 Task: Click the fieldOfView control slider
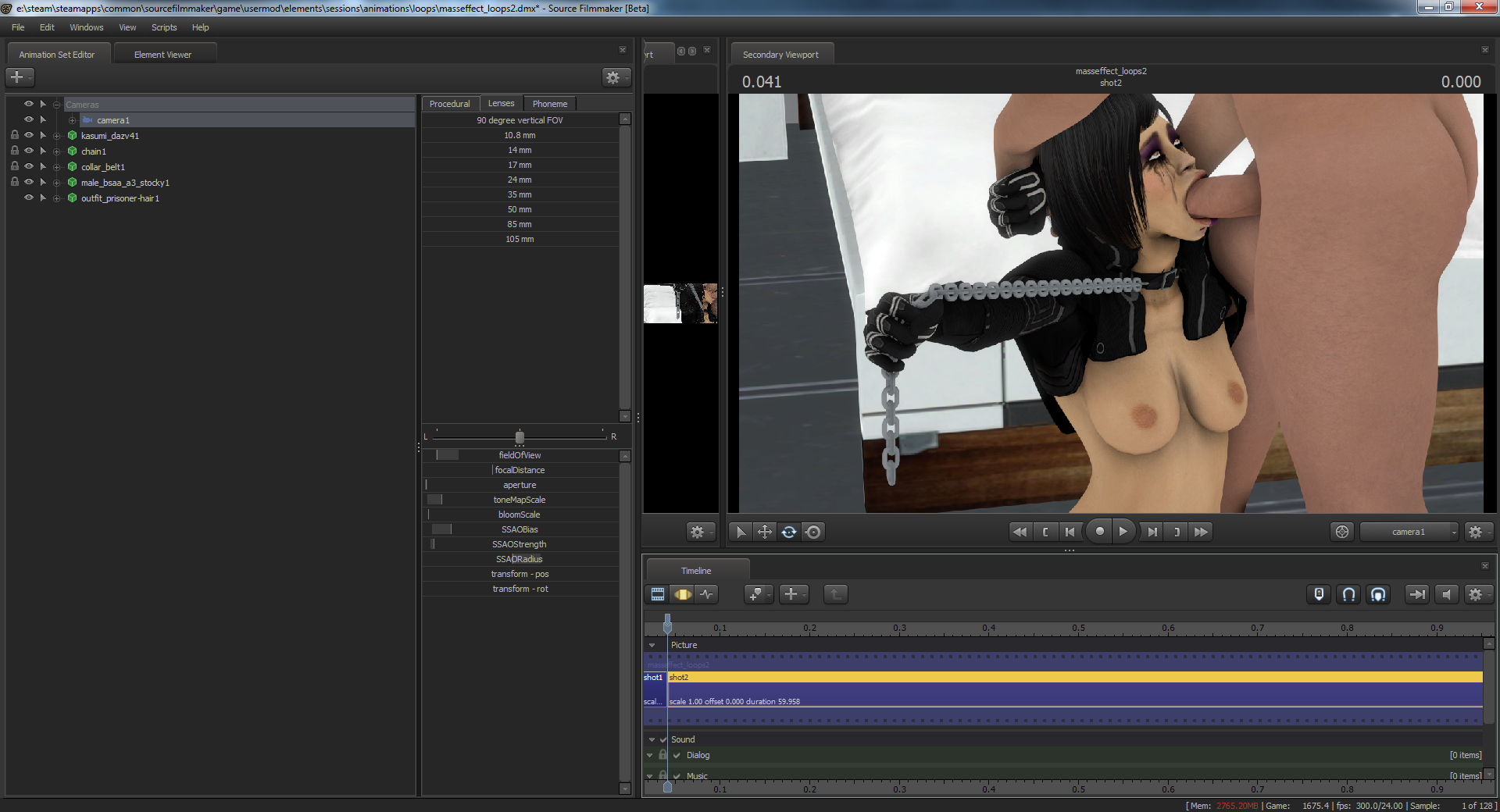coord(520,455)
